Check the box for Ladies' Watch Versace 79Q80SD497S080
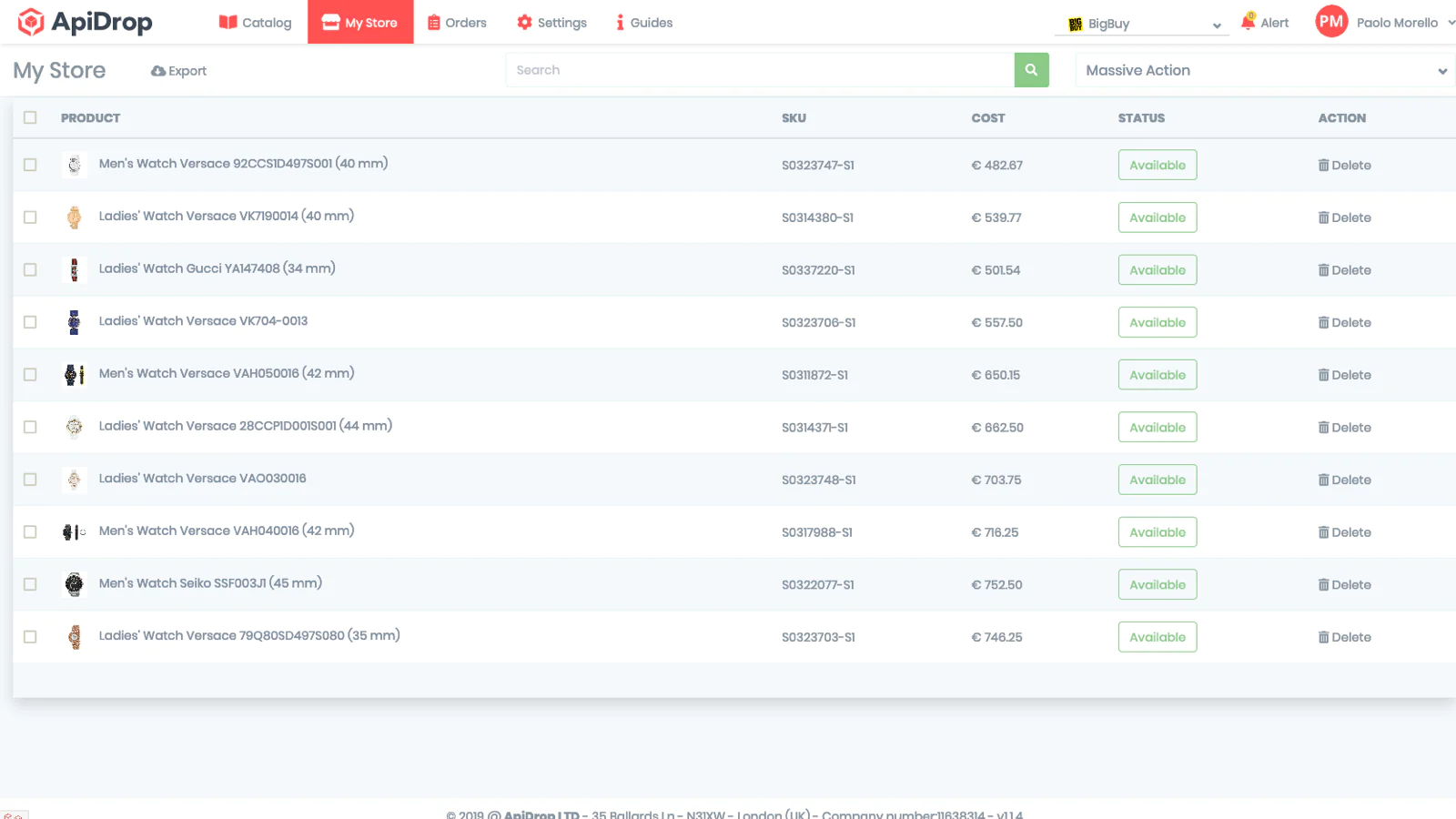Viewport: 1456px width, 819px height. [30, 637]
